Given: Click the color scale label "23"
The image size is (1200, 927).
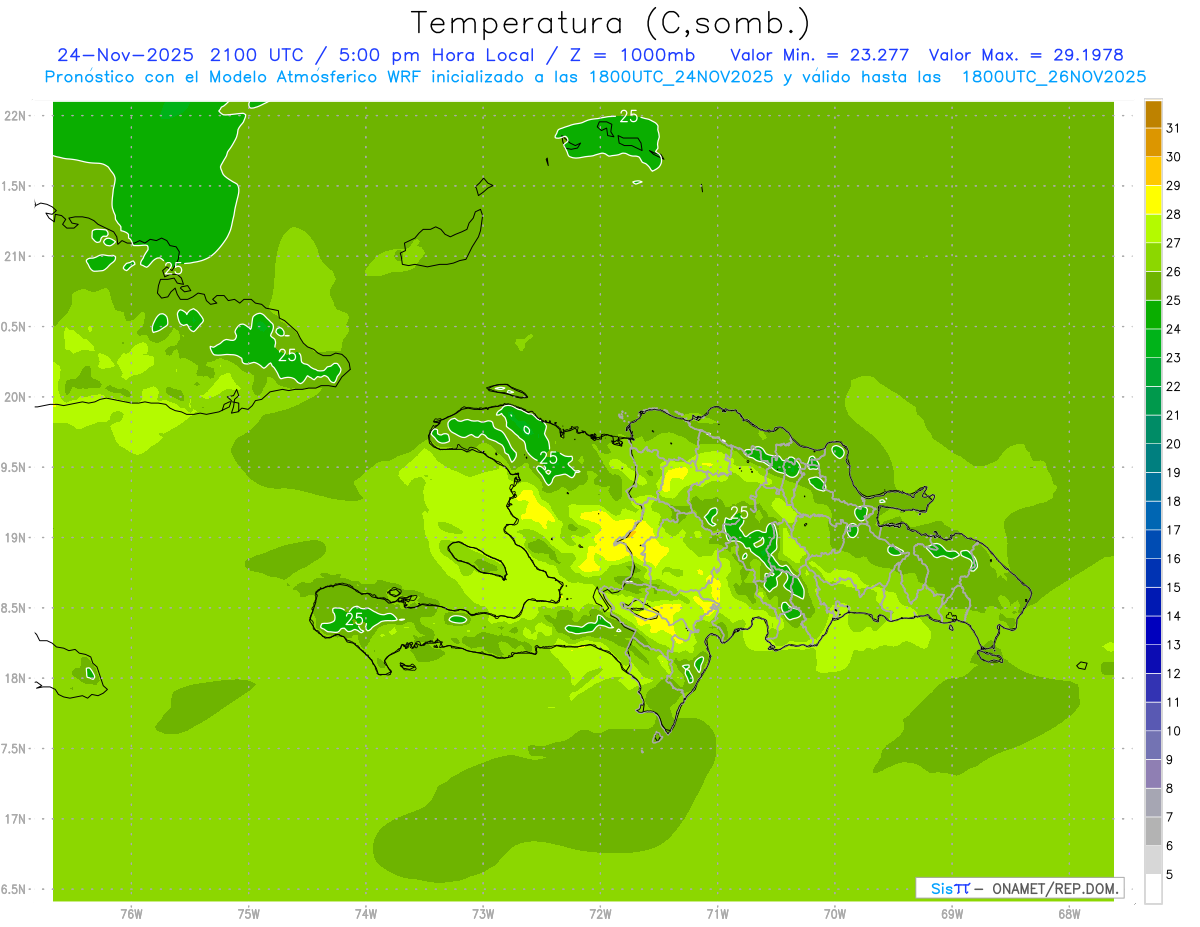Looking at the screenshot, I should pyautogui.click(x=1174, y=358).
